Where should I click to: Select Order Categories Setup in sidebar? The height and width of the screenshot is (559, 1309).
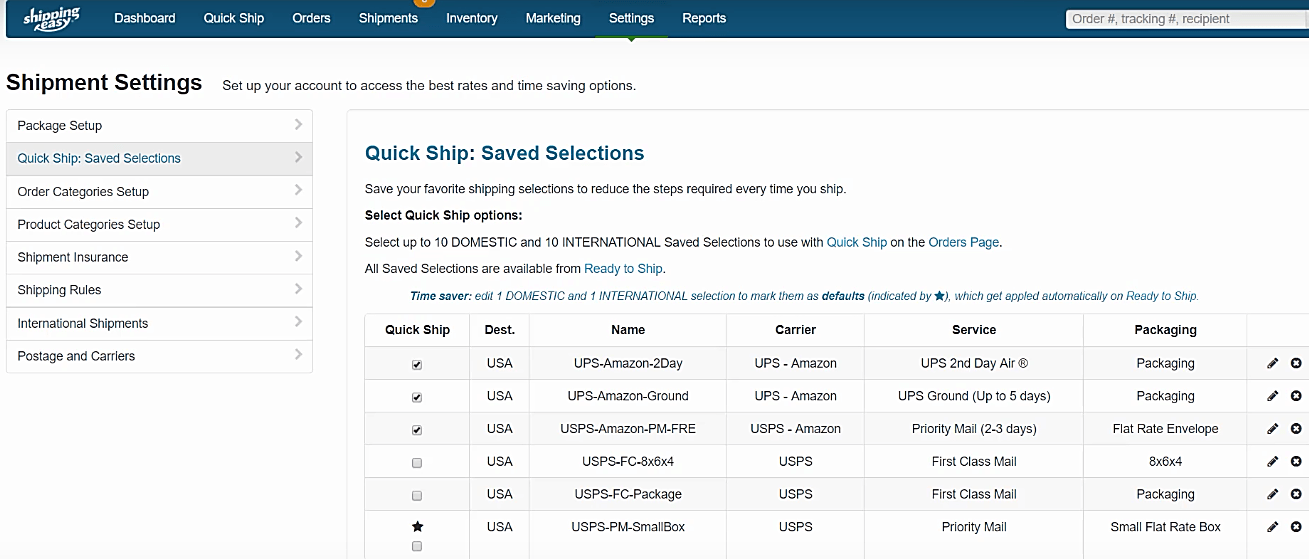tap(159, 191)
